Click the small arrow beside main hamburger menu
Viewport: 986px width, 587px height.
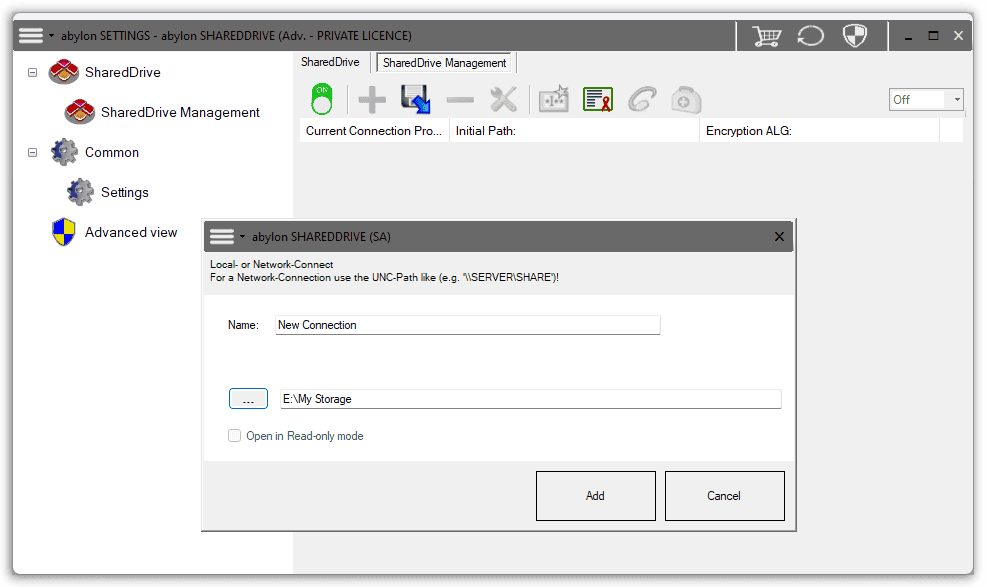click(x=52, y=36)
